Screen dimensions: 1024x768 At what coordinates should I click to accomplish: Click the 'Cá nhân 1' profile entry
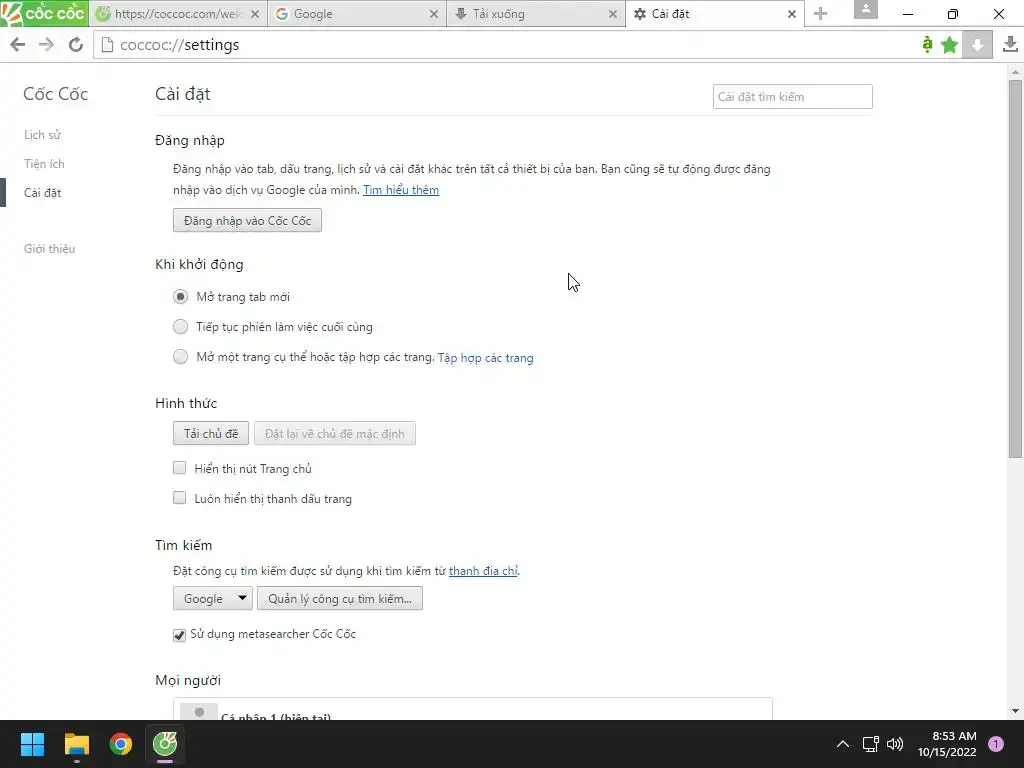pos(473,710)
